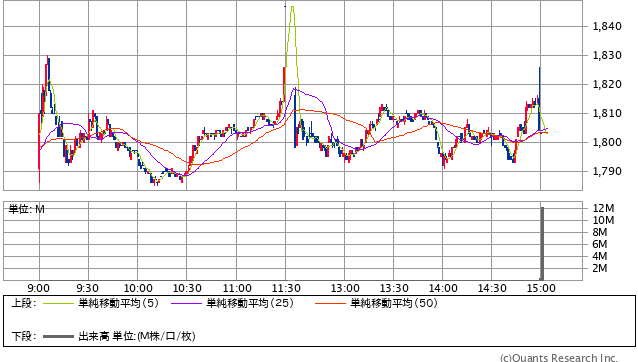Click the 1,840 price axis label

[607, 26]
